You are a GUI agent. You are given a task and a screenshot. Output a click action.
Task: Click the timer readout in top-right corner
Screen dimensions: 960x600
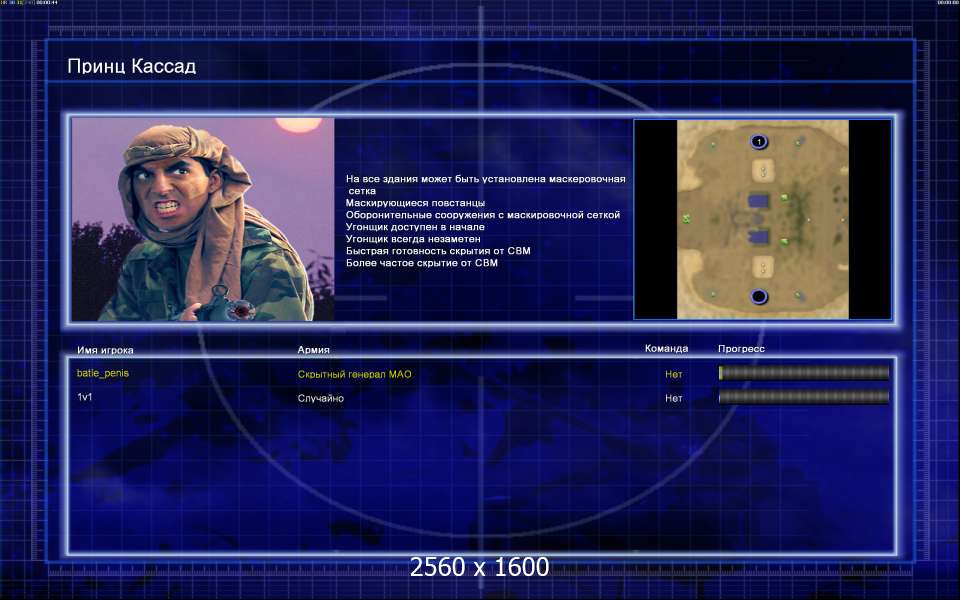(947, 3)
